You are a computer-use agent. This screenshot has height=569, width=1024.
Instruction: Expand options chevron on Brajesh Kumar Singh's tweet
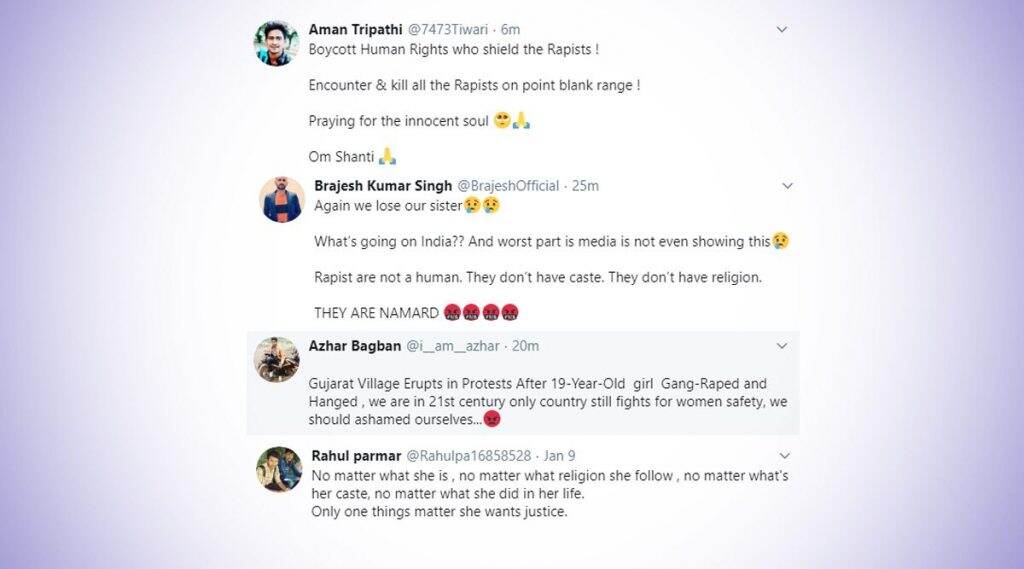788,186
